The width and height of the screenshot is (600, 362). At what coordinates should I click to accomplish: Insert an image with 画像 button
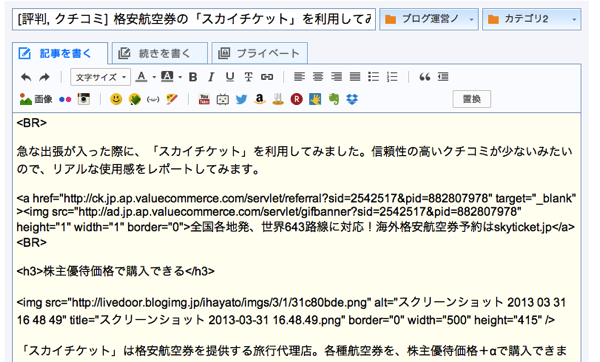click(36, 99)
